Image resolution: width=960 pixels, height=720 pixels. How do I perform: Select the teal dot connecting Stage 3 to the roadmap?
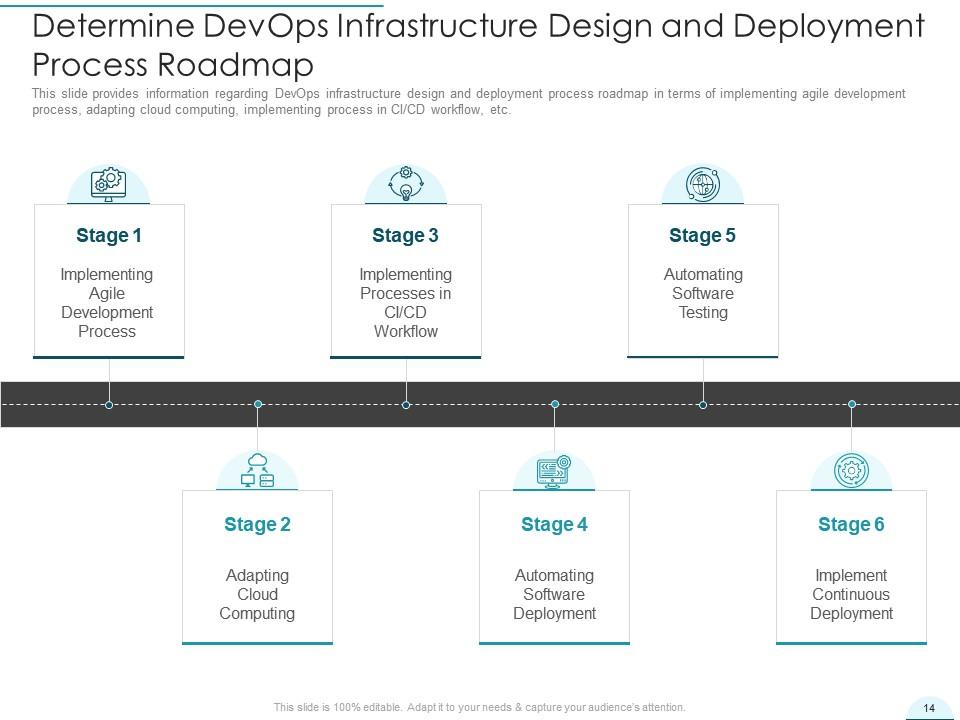(x=406, y=404)
